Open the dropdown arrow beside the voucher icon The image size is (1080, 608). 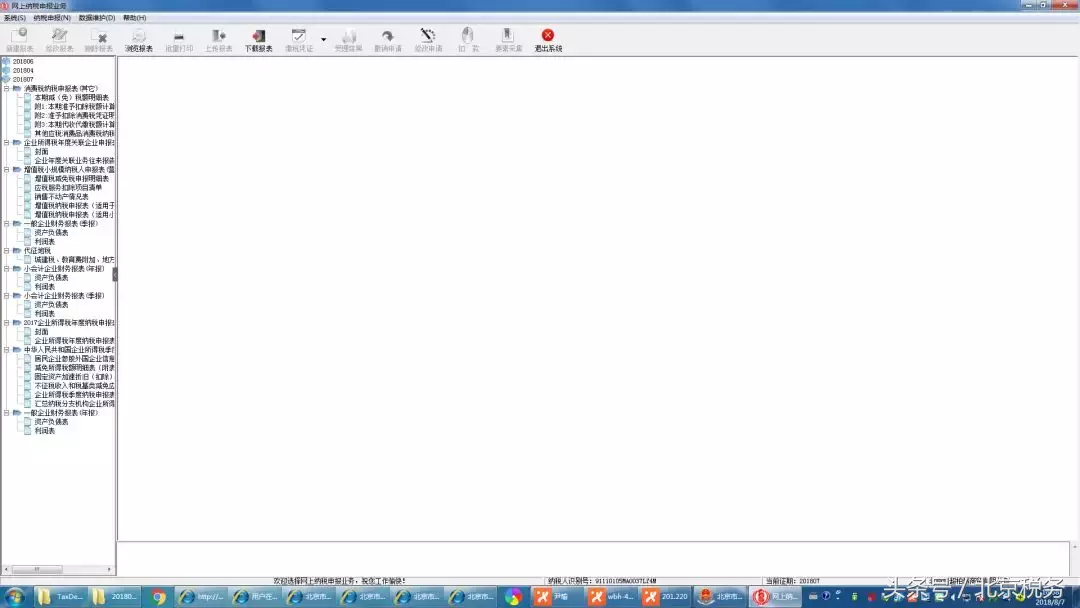(323, 39)
